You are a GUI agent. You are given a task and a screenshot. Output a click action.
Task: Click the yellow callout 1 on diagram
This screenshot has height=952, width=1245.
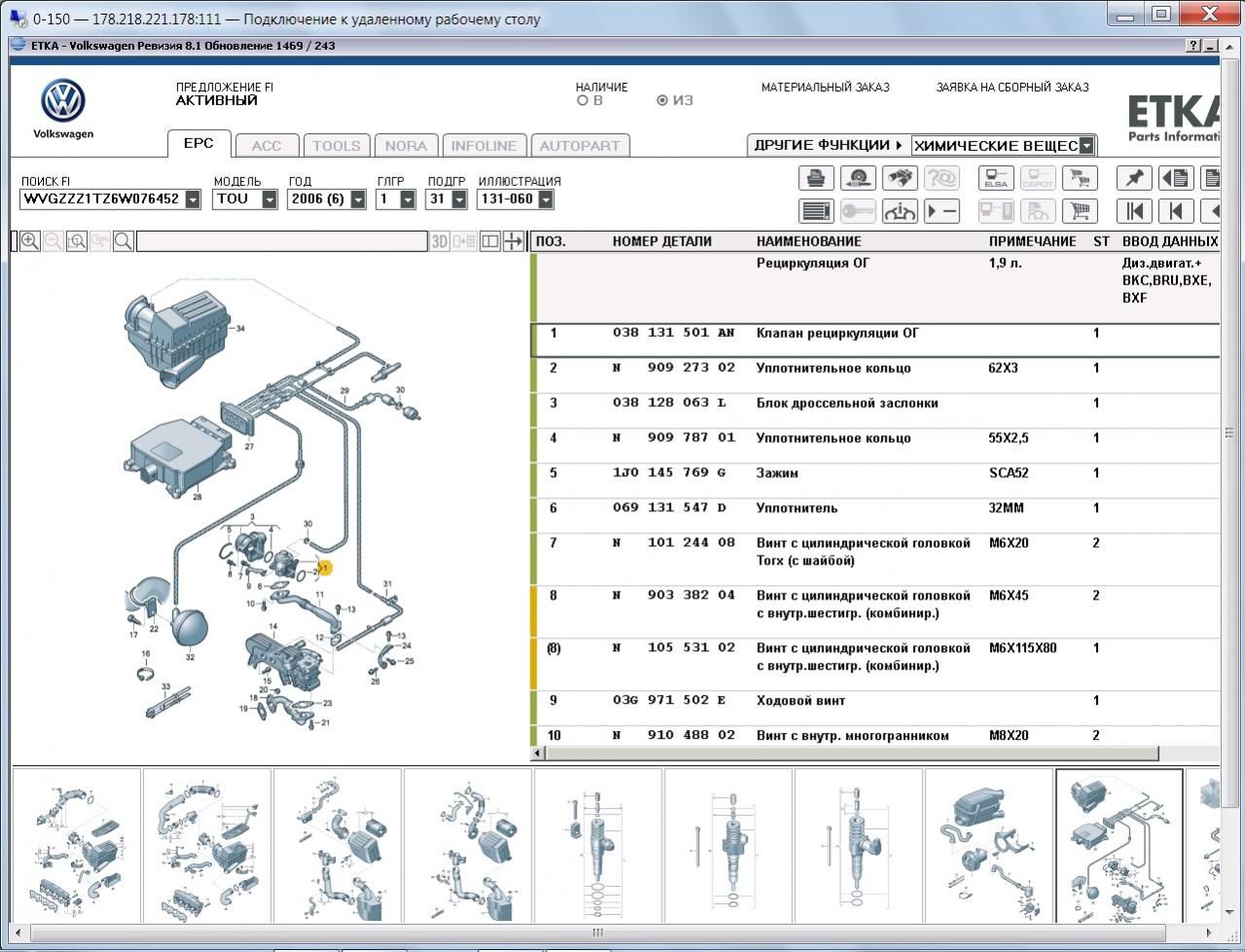[325, 568]
